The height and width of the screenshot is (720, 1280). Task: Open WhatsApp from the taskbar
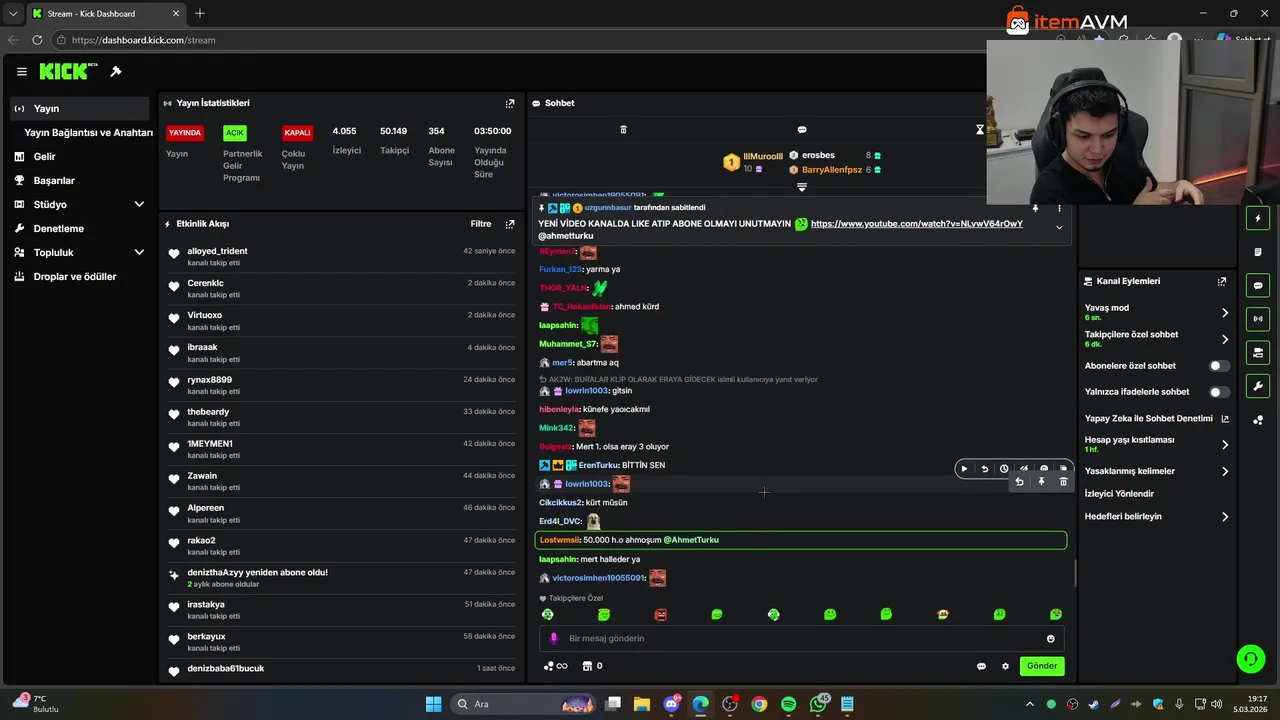pyautogui.click(x=818, y=704)
